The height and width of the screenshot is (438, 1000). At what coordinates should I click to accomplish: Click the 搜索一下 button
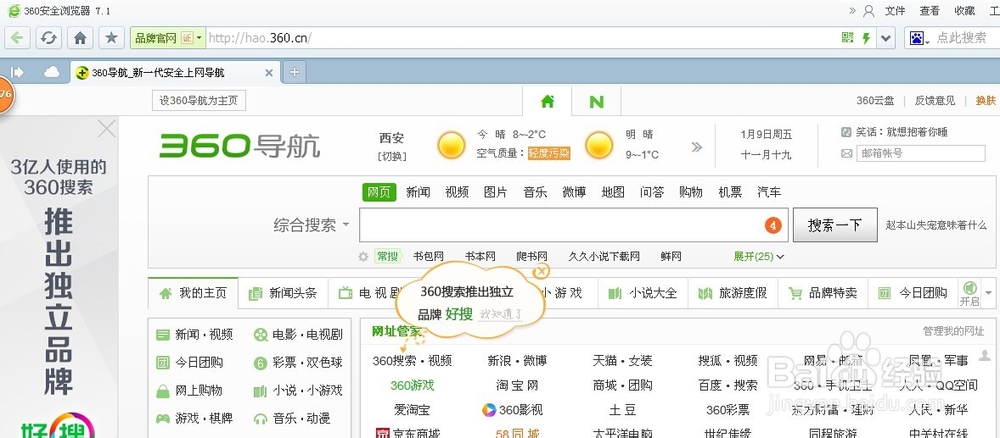[x=835, y=225]
